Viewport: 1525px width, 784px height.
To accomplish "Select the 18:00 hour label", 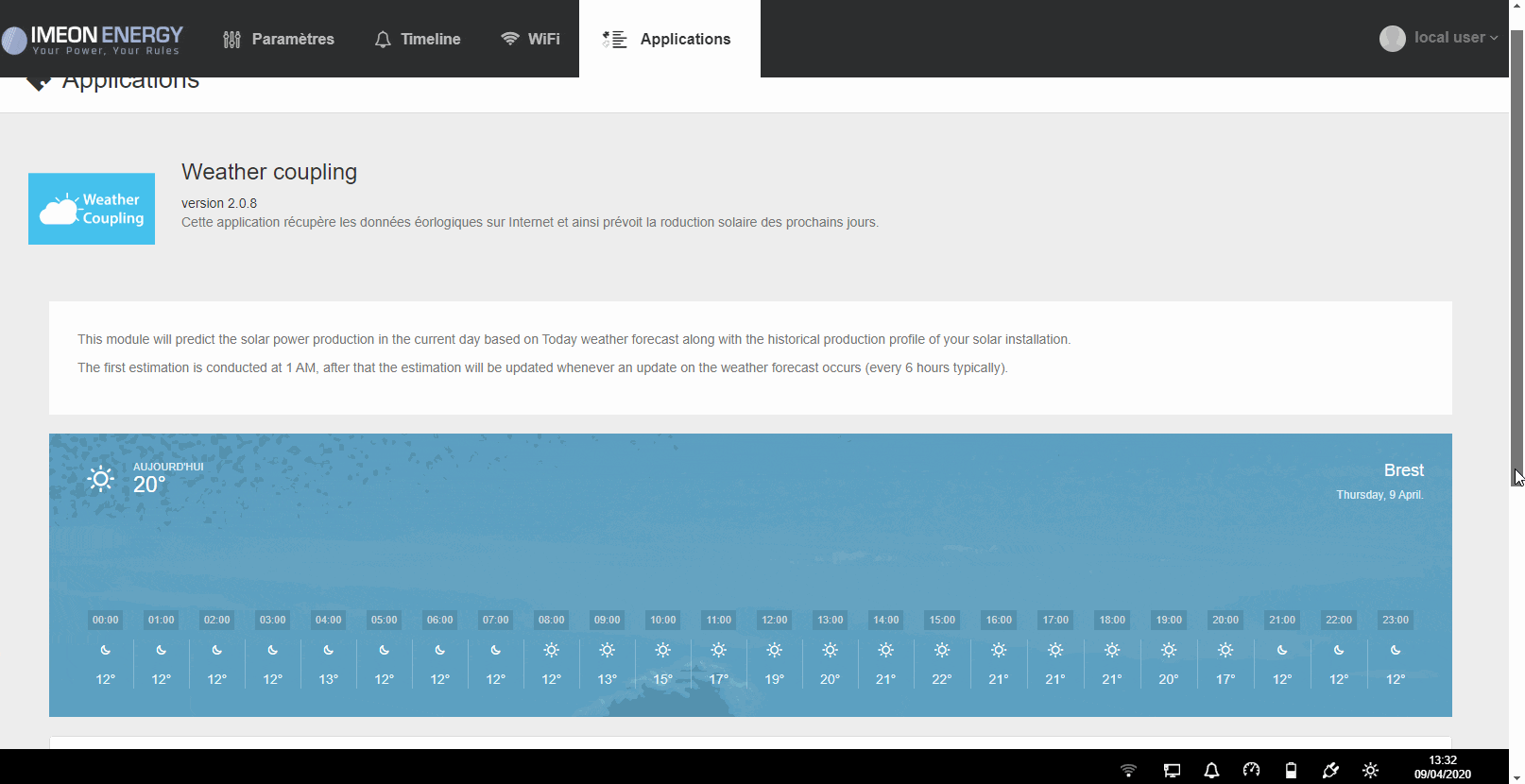I will coord(1112,620).
